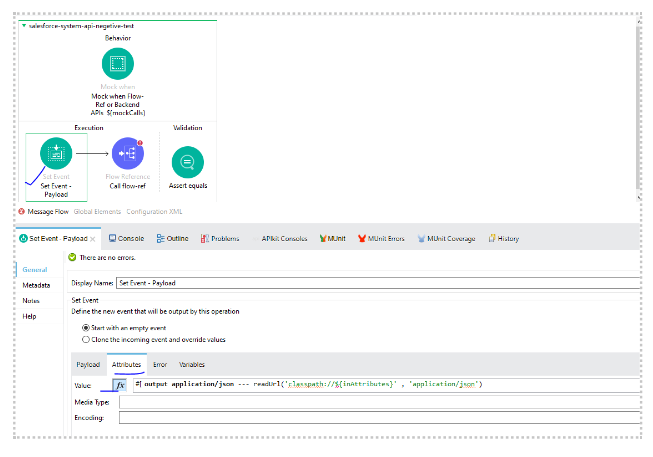Select the Metadata section
This screenshot has width=653, height=457.
[x=36, y=285]
